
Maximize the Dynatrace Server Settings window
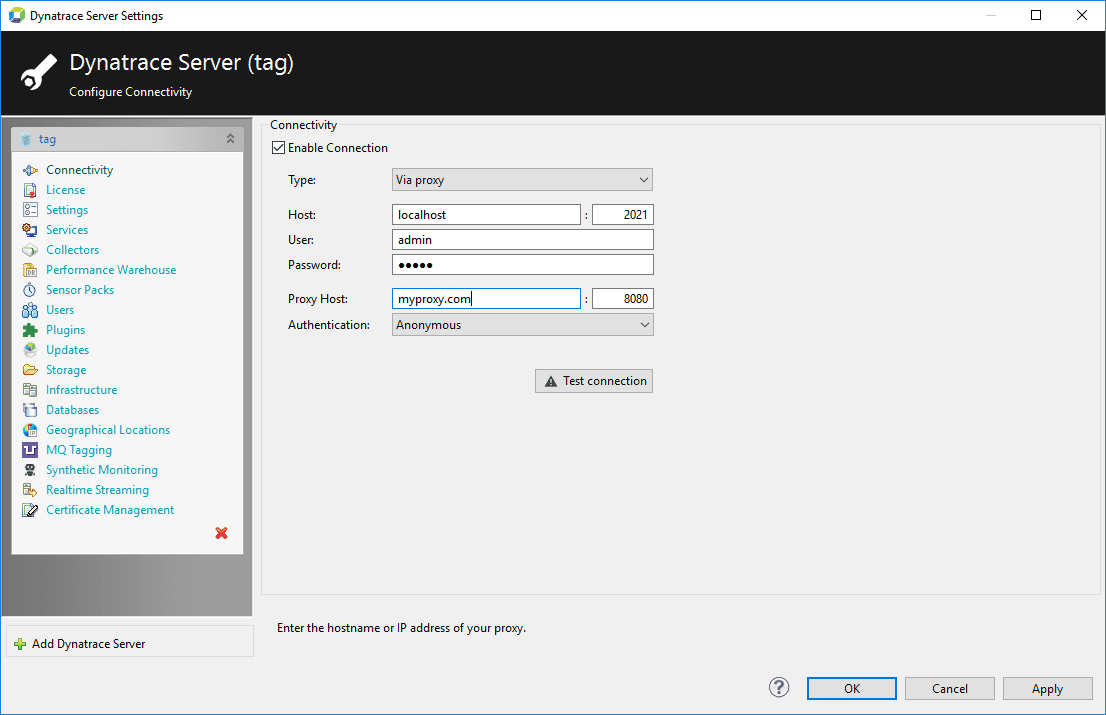[x=1036, y=15]
